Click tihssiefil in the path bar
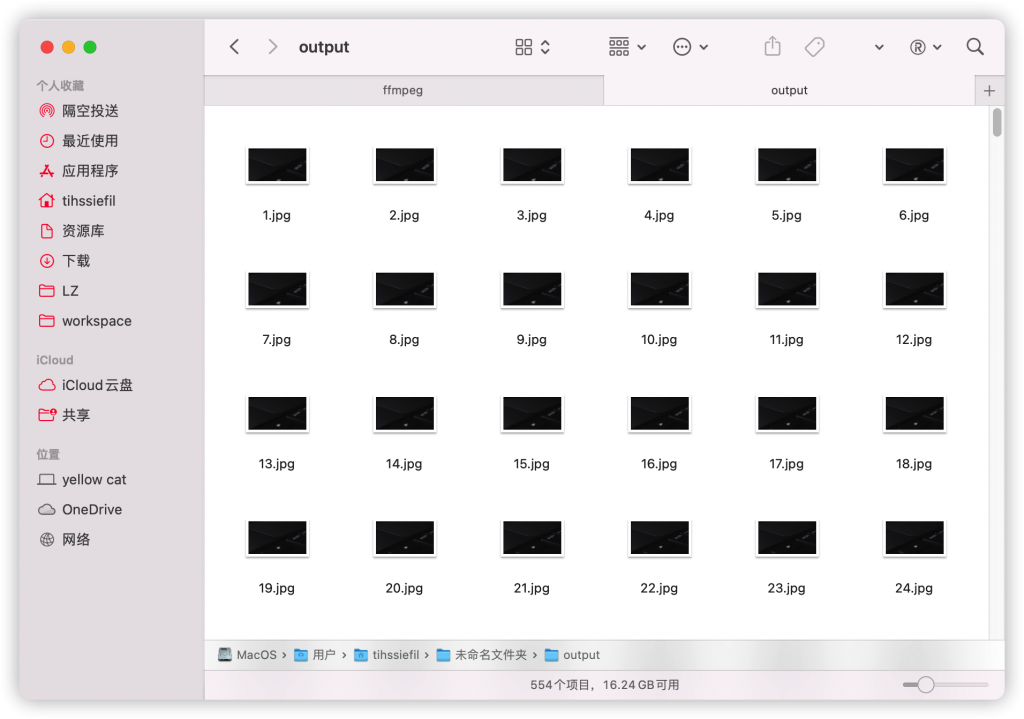 pyautogui.click(x=395, y=655)
